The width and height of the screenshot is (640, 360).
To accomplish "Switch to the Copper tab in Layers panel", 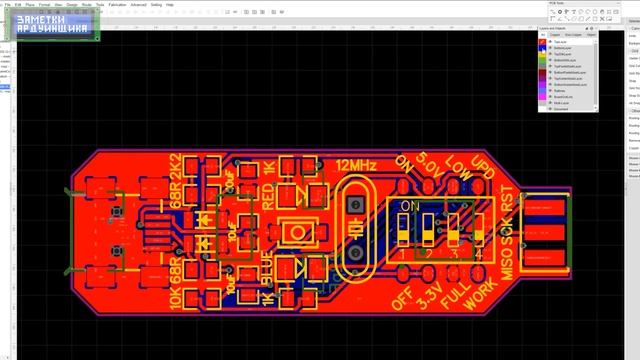I will [x=555, y=35].
